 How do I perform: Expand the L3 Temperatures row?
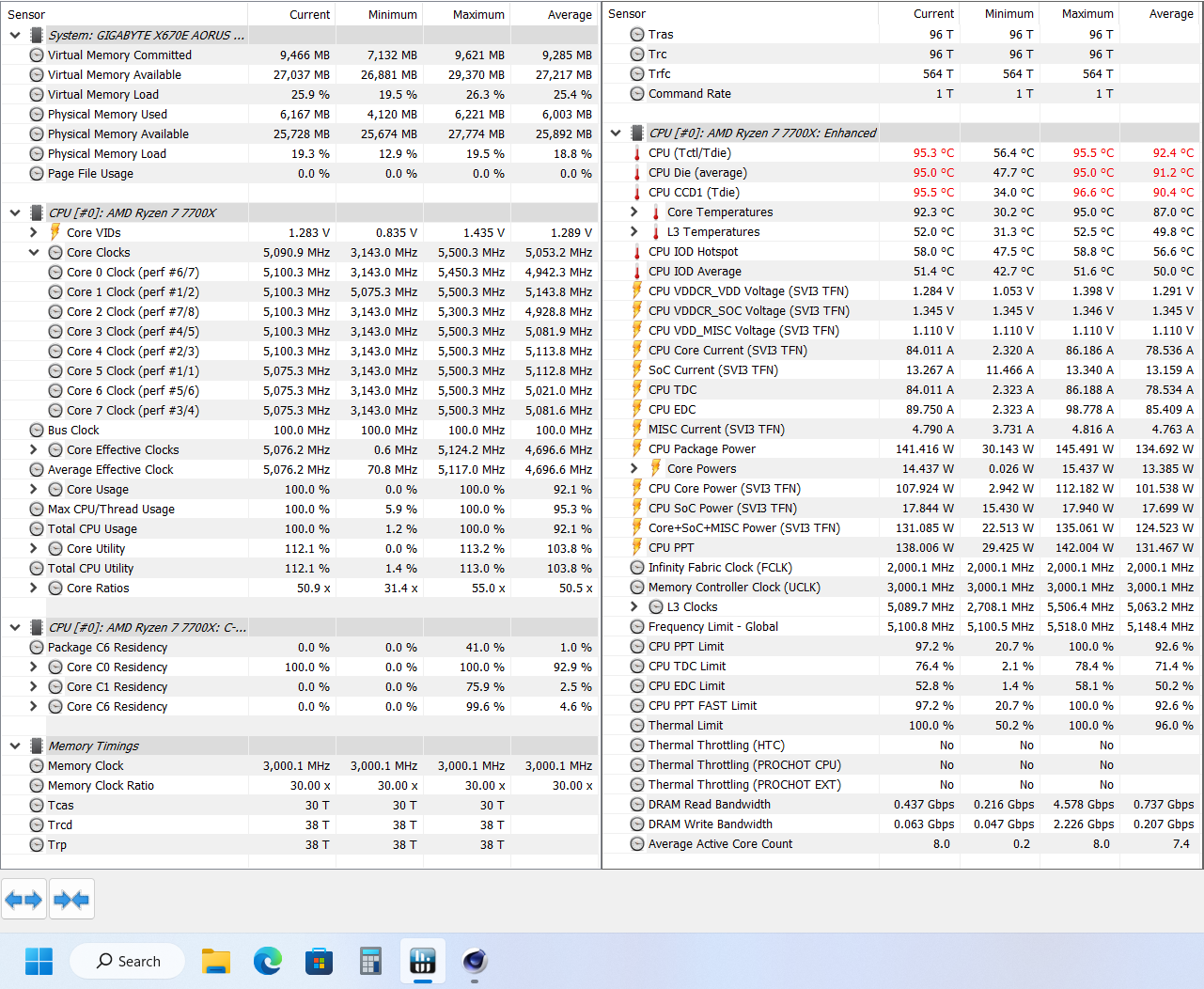(634, 232)
